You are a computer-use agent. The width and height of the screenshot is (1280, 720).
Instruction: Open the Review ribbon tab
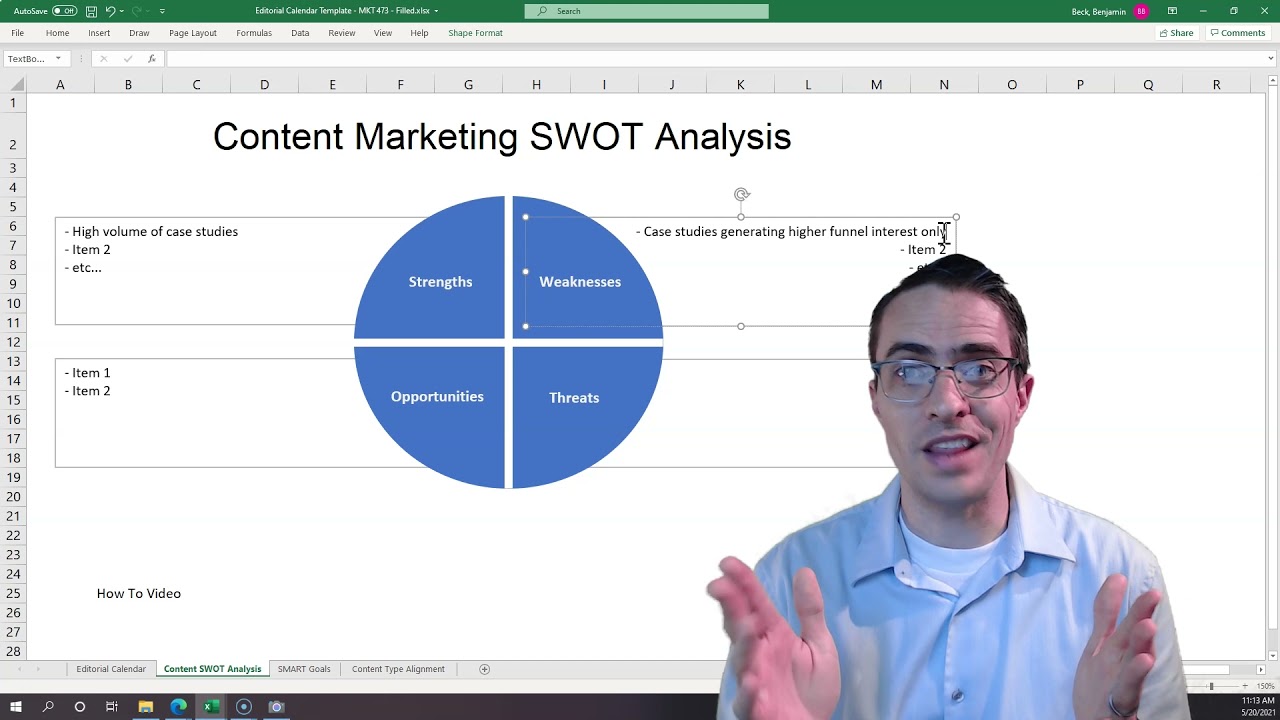(342, 33)
